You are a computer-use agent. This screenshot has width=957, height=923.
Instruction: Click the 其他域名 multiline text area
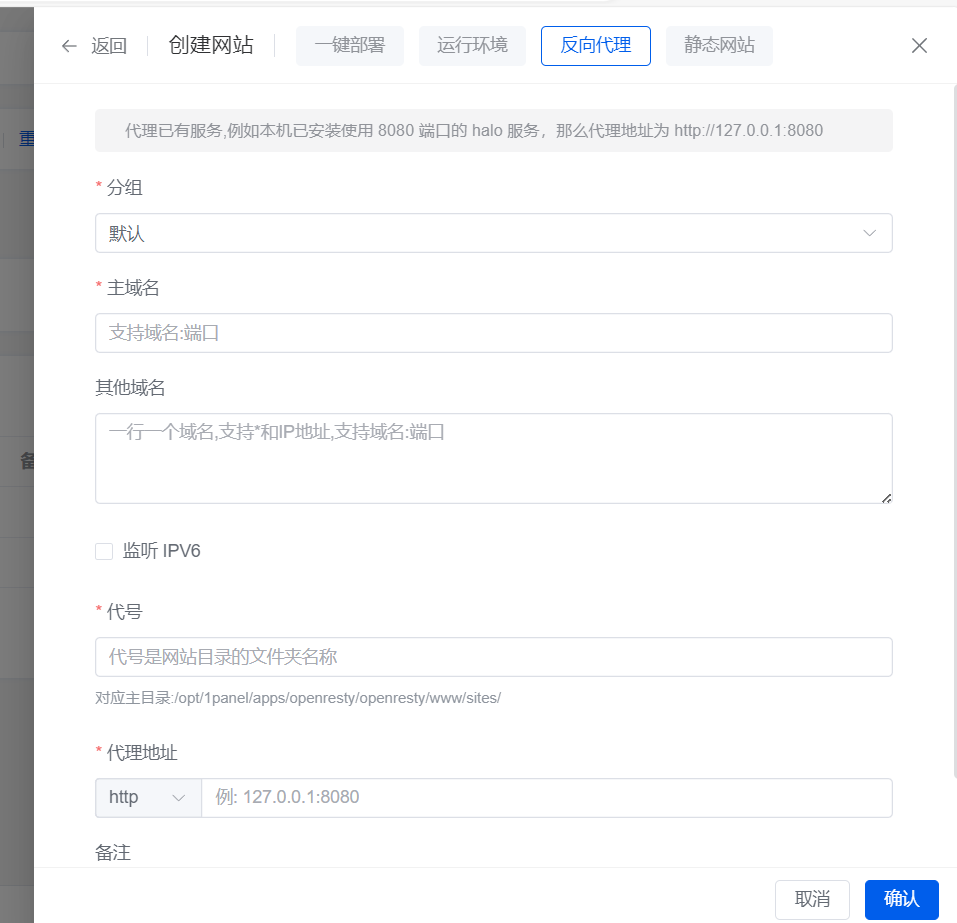tap(493, 458)
